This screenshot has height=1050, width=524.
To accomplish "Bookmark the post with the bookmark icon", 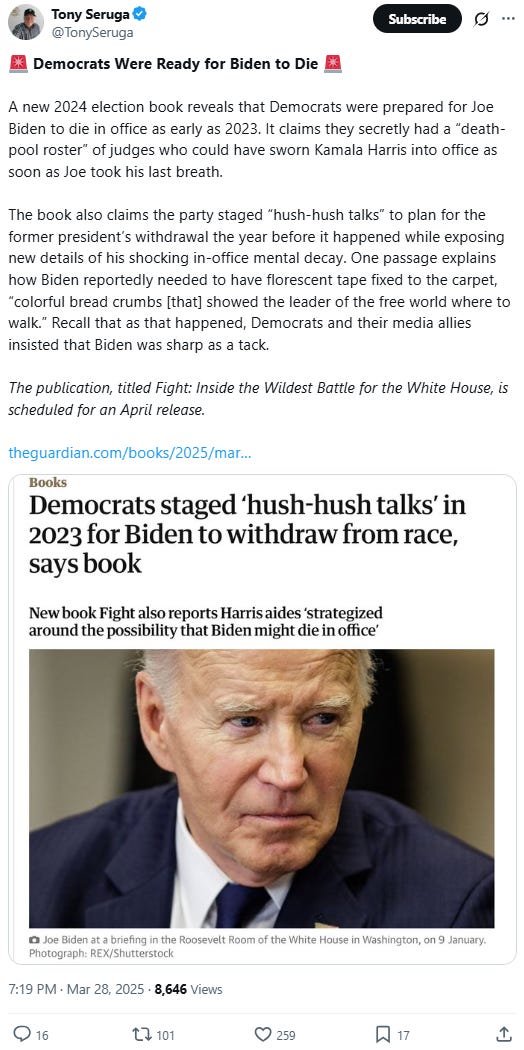I will (x=383, y=1034).
